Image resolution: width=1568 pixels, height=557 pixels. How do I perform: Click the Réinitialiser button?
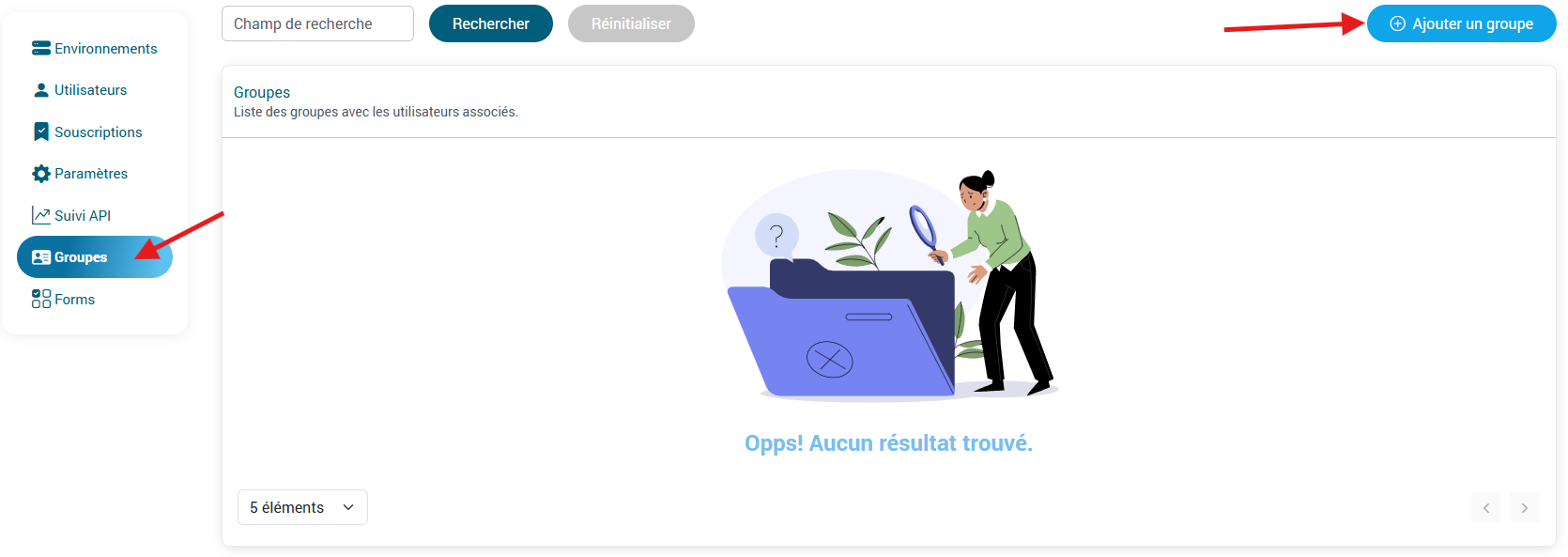click(x=631, y=23)
